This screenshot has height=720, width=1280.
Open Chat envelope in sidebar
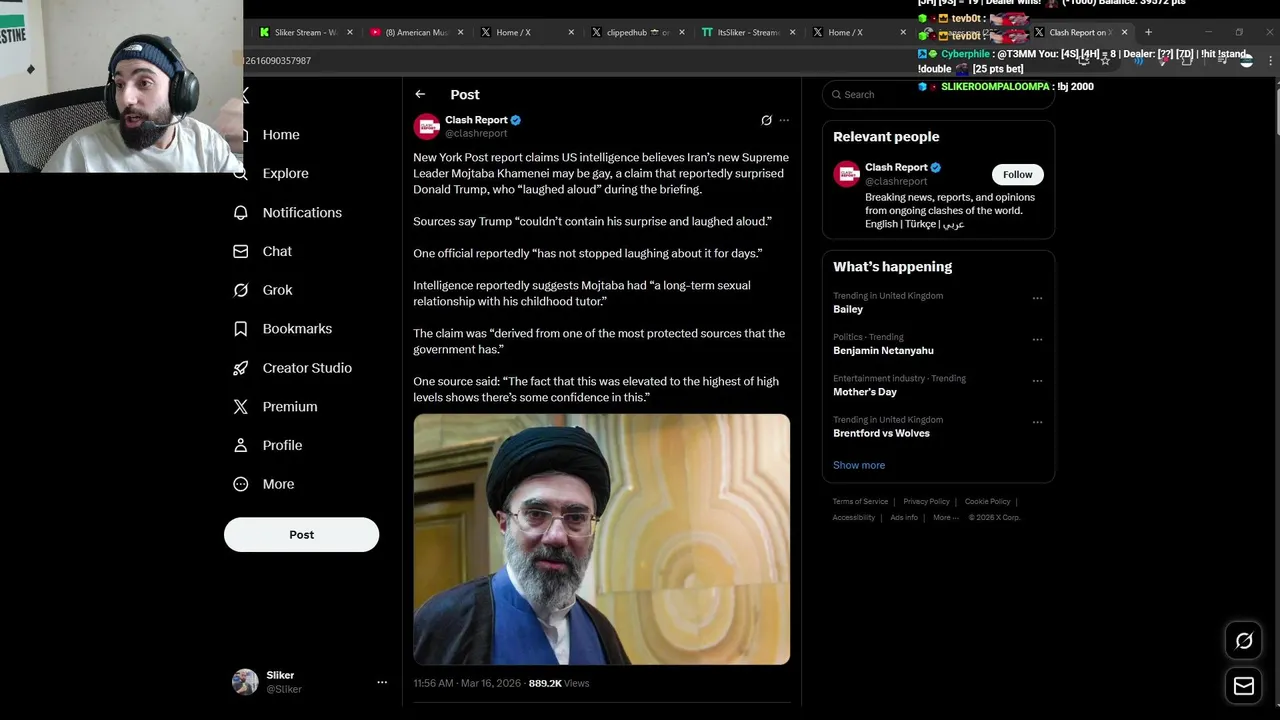tap(241, 251)
